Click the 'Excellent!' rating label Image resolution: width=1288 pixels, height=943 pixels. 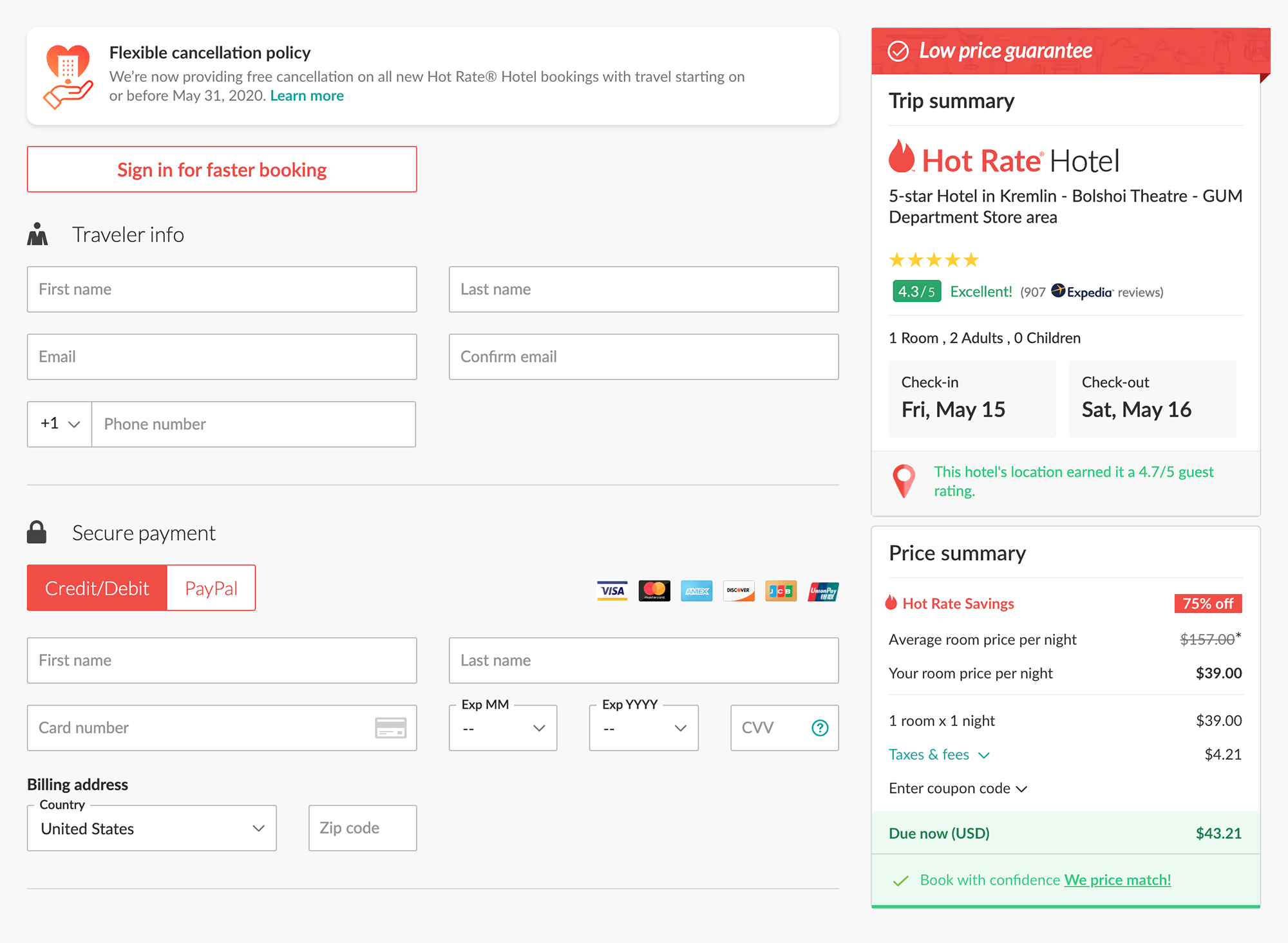point(981,292)
